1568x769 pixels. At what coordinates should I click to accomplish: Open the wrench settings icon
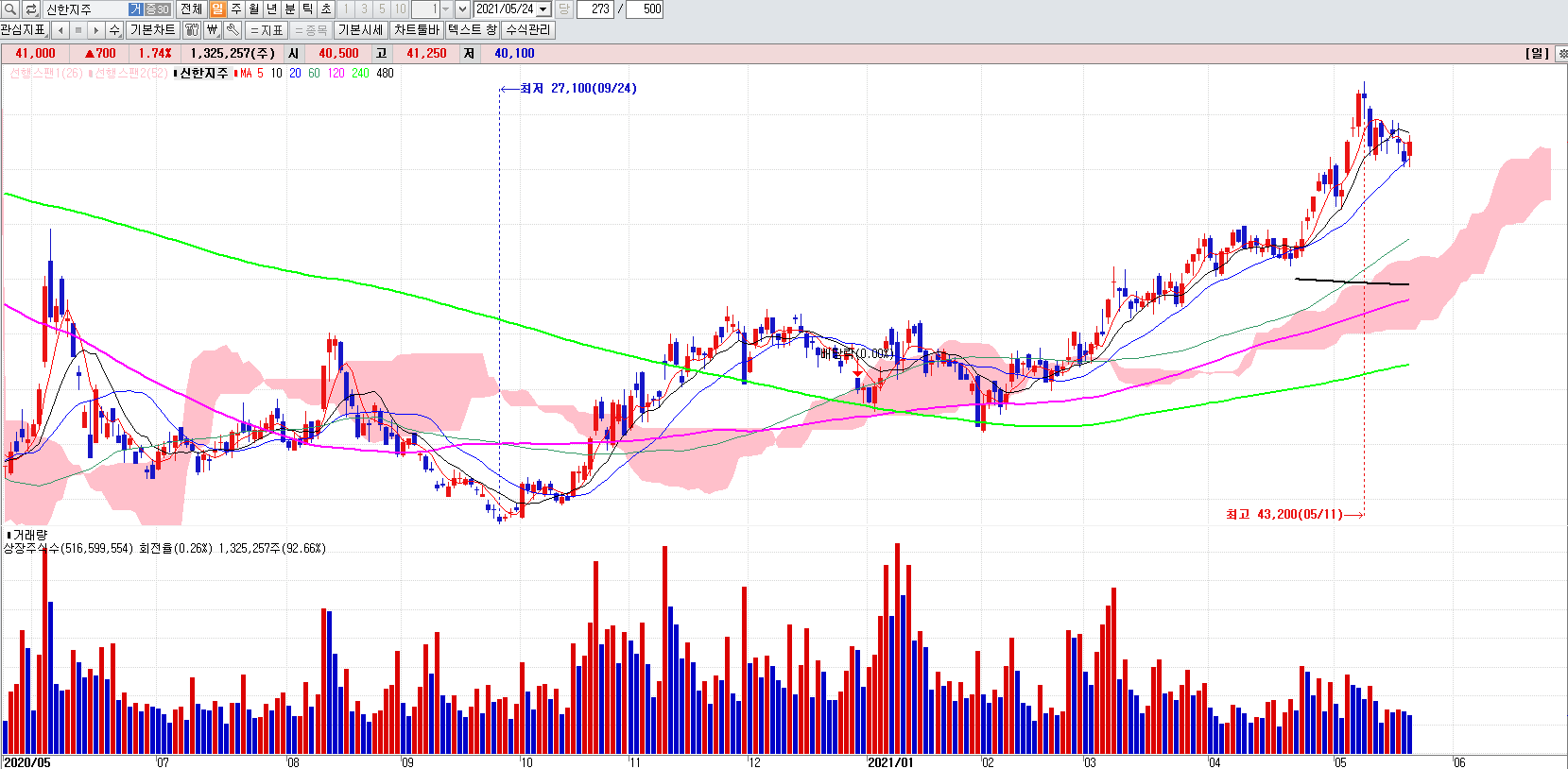pos(232,29)
